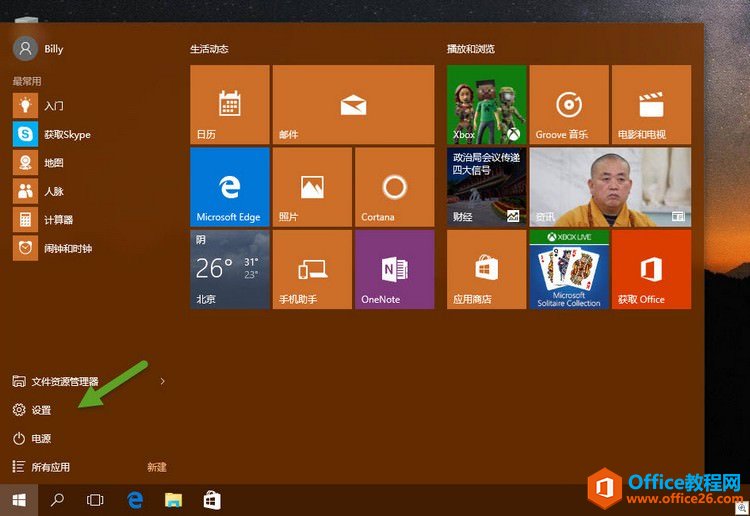Open File Explorer from taskbar

[173, 500]
